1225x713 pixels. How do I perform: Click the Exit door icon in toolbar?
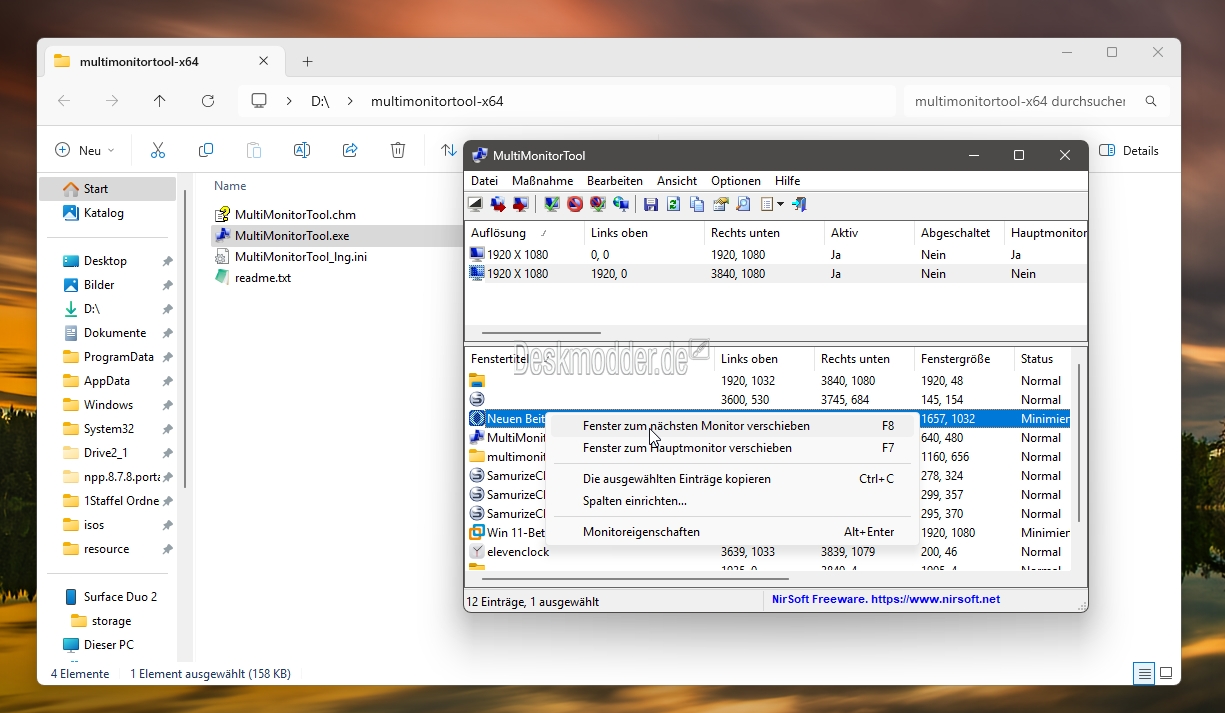click(x=799, y=204)
